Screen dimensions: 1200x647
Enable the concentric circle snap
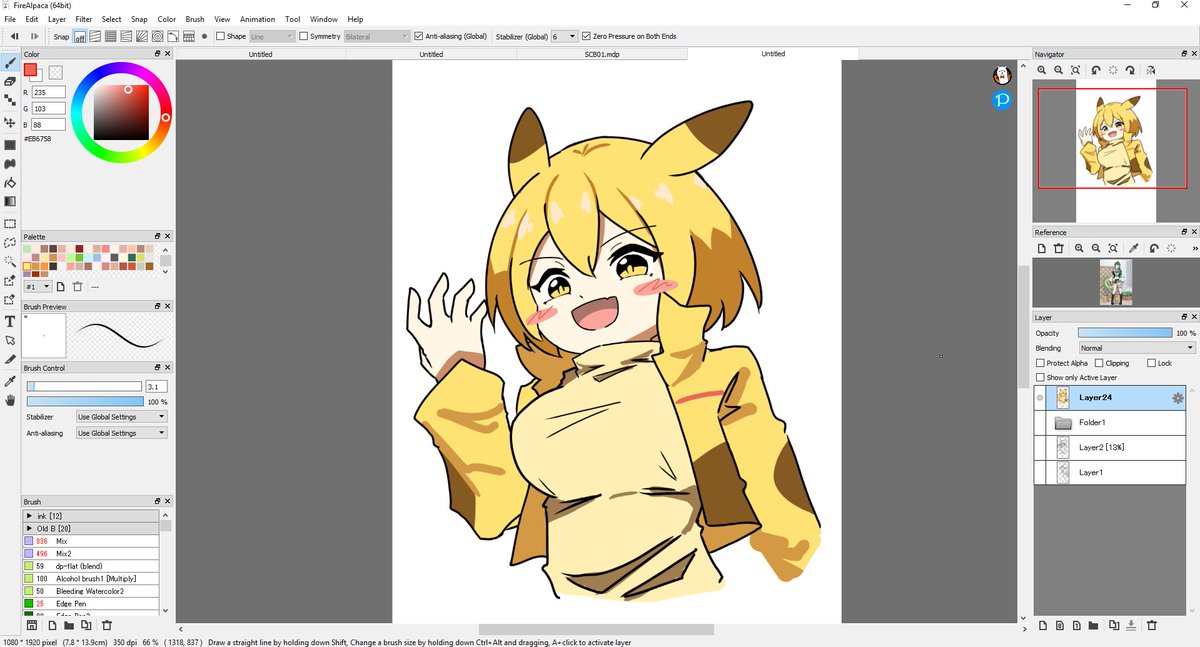point(158,36)
